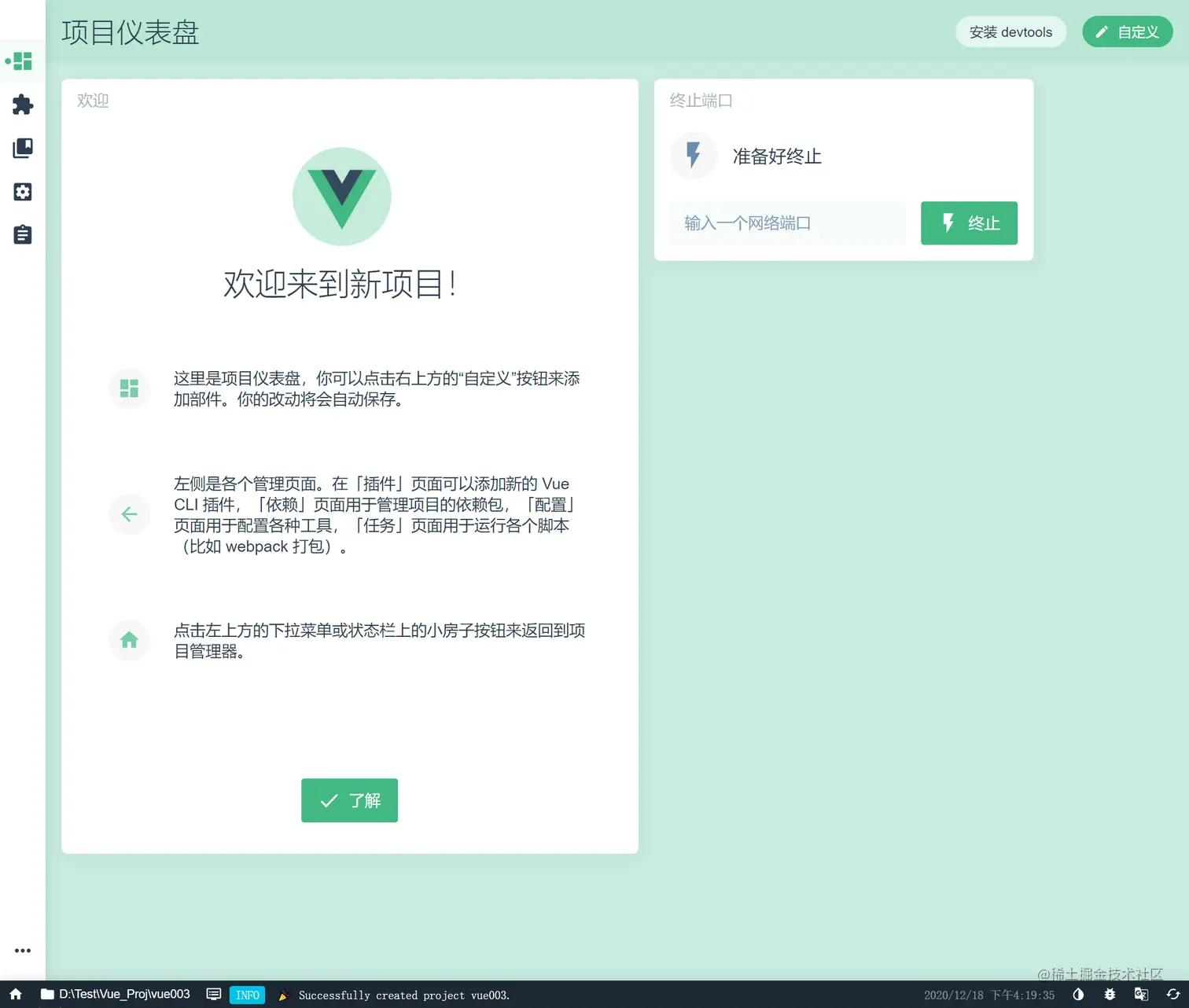Click the 自定义 customize button

coord(1127,32)
